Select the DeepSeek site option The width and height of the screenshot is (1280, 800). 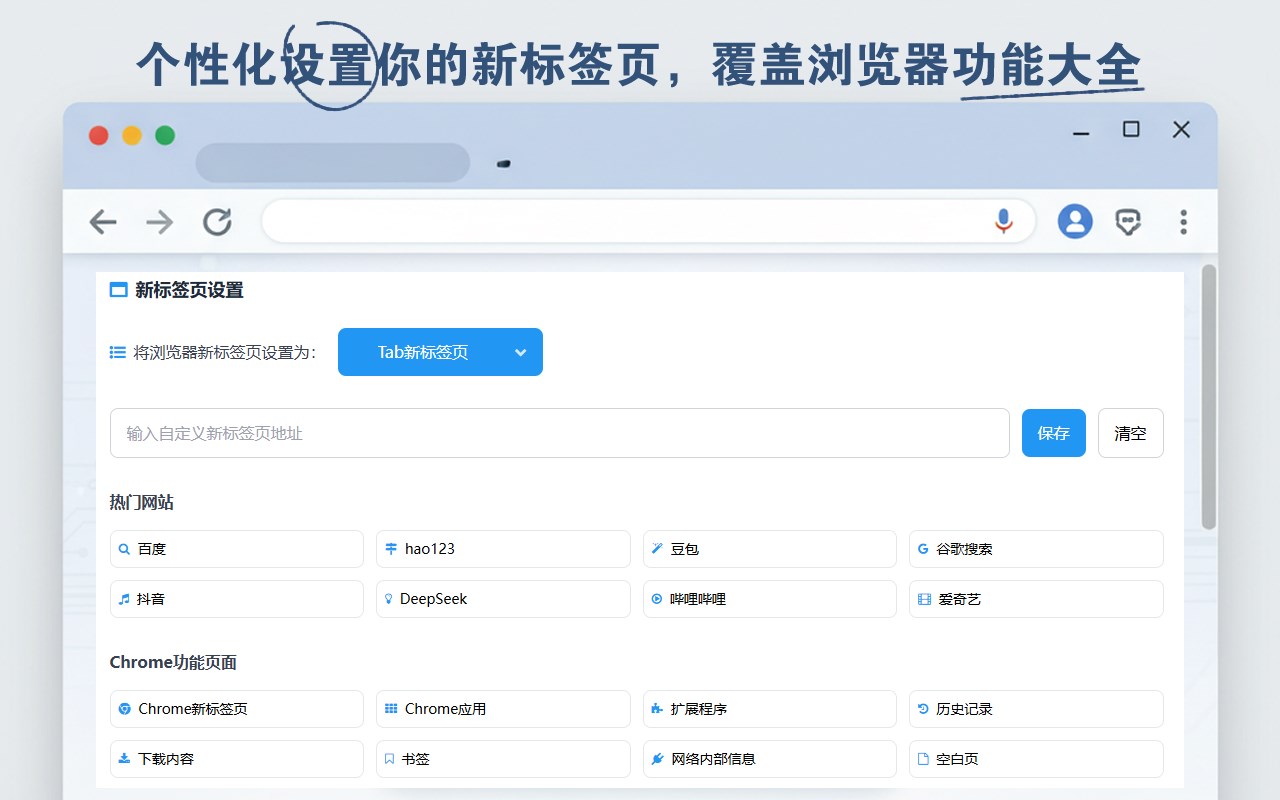coord(503,599)
